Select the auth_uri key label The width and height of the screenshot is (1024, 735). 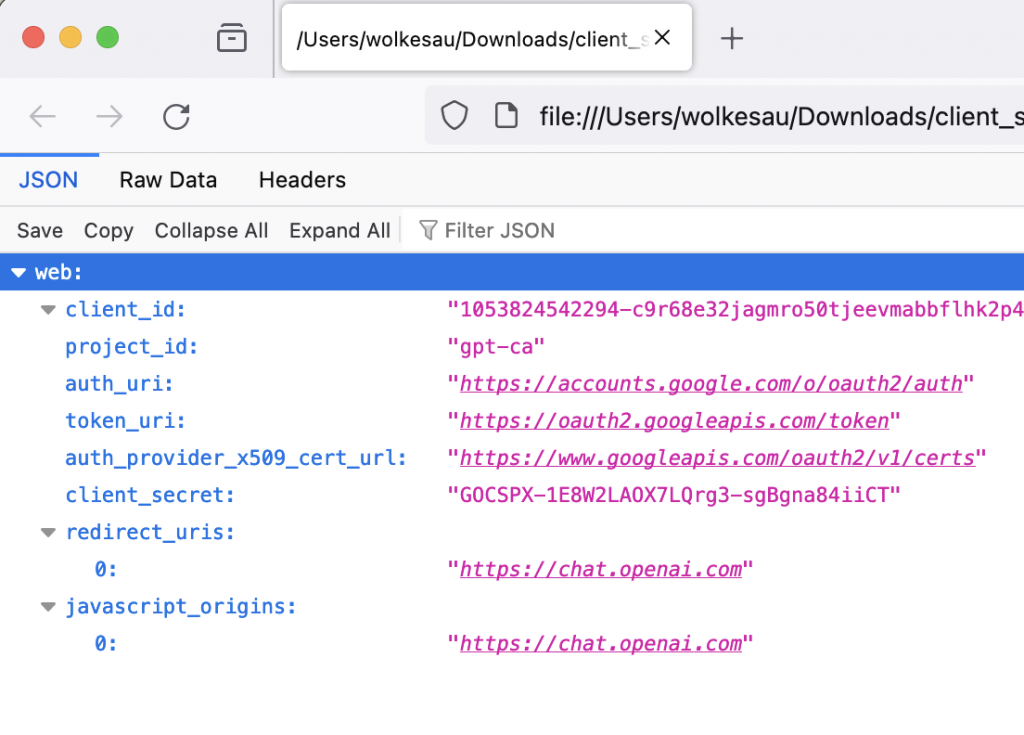119,384
